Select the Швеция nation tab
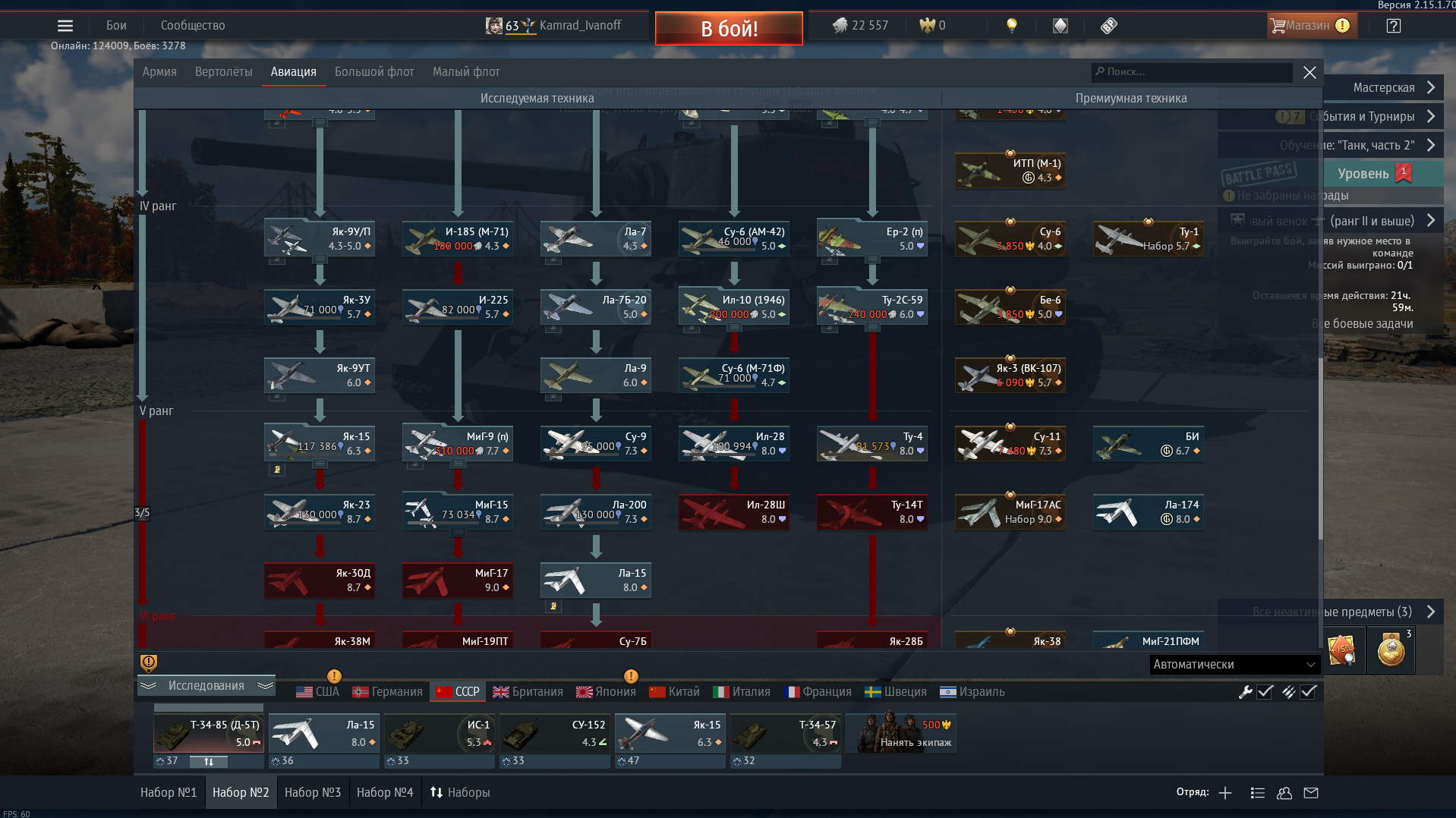1456x818 pixels. [x=896, y=692]
